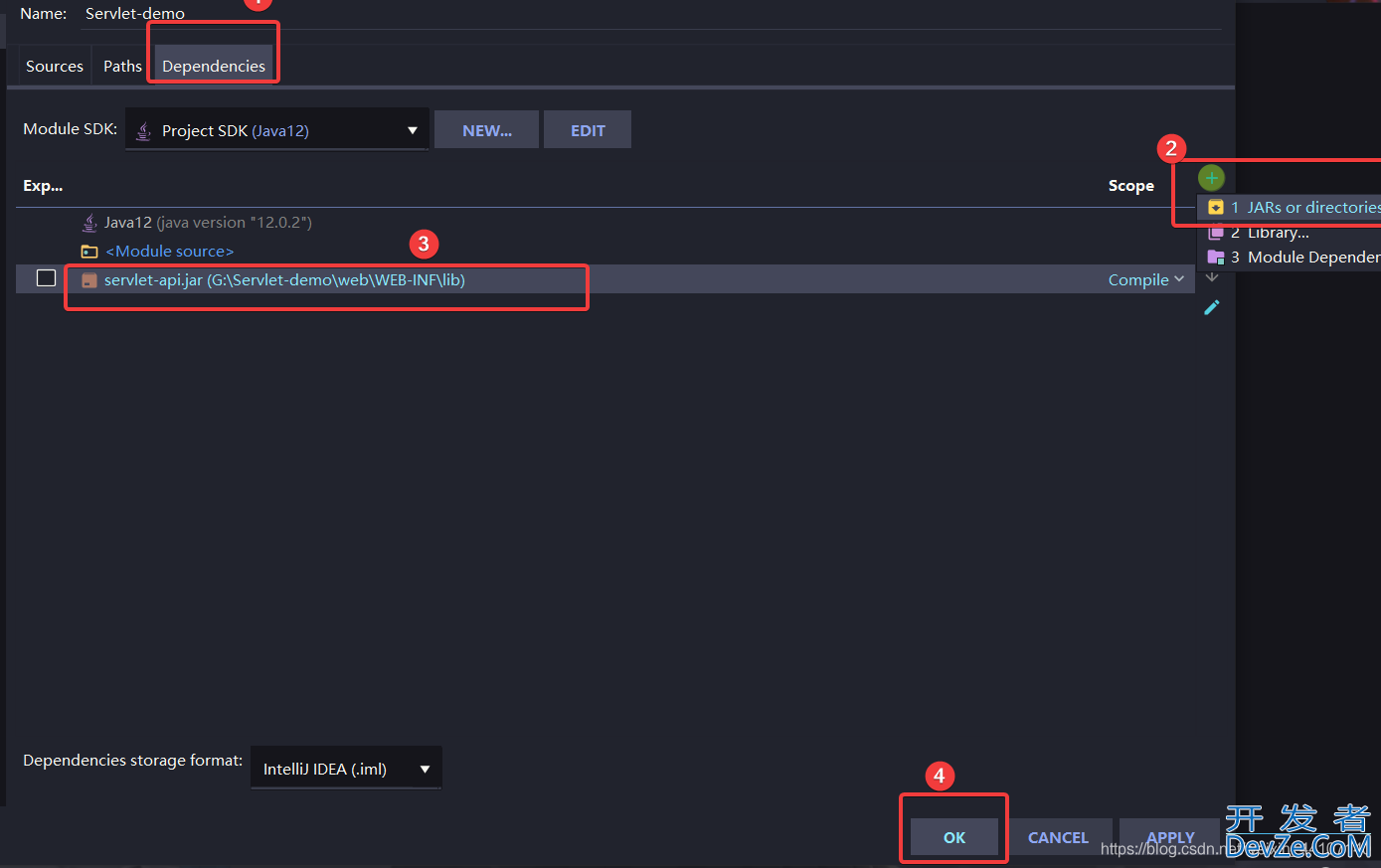The width and height of the screenshot is (1381, 868).
Task: Switch to the Sources tab
Action: [x=55, y=66]
